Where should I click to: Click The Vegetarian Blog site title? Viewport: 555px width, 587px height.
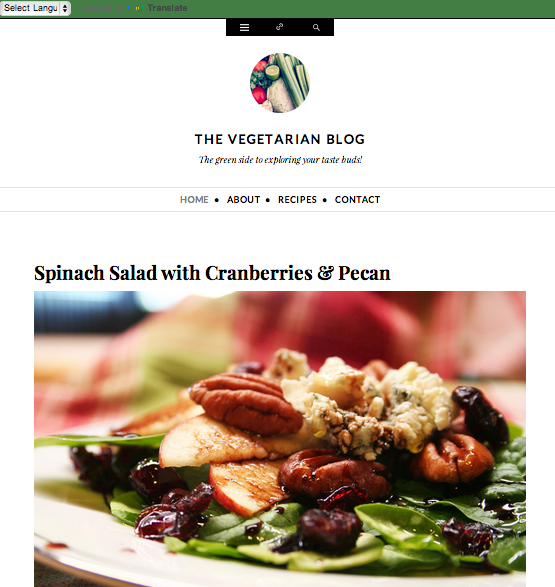(280, 139)
